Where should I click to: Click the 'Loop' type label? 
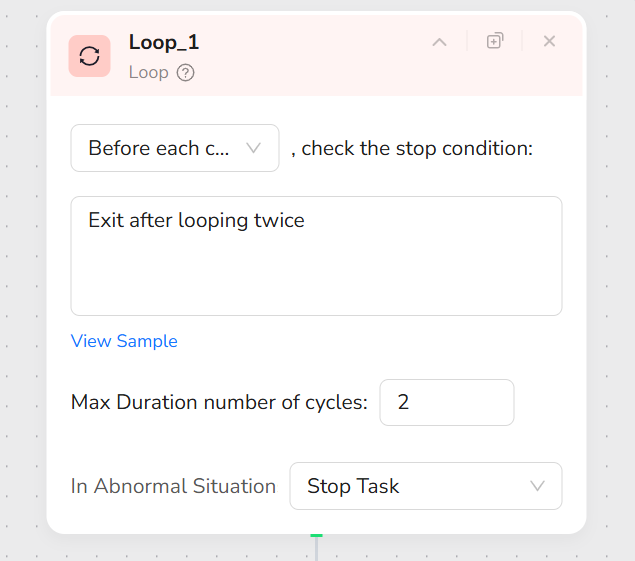click(x=148, y=72)
